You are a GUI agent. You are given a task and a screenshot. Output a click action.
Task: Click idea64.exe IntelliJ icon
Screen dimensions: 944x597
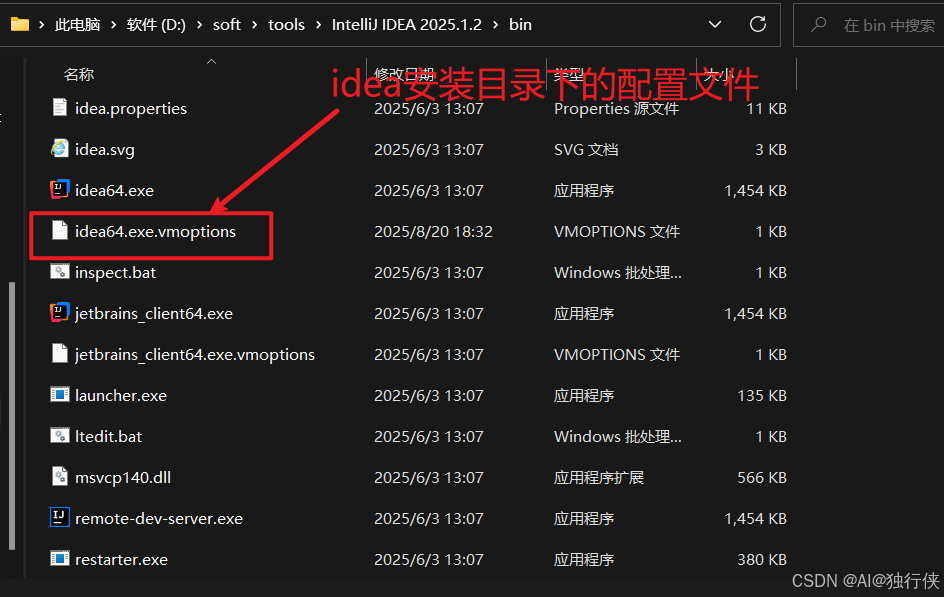click(x=60, y=190)
